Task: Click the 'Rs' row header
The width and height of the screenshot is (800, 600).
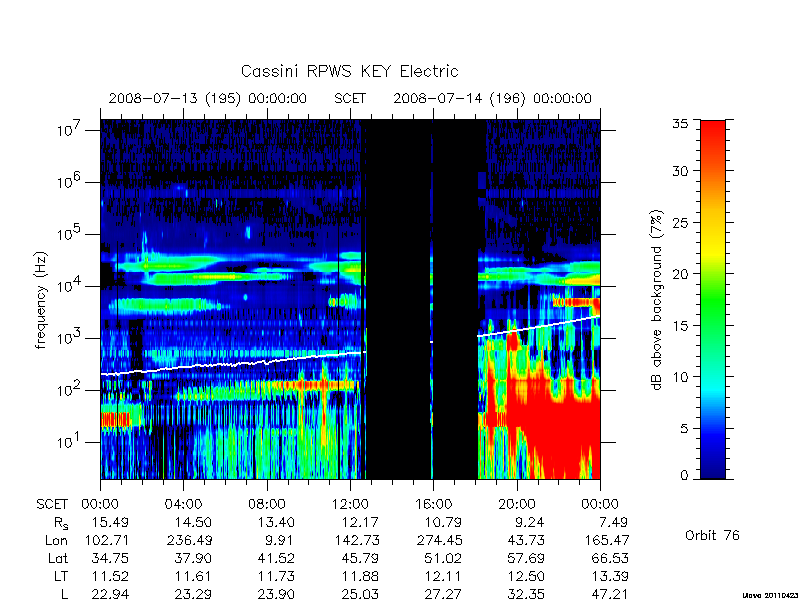Action: click(x=61, y=523)
